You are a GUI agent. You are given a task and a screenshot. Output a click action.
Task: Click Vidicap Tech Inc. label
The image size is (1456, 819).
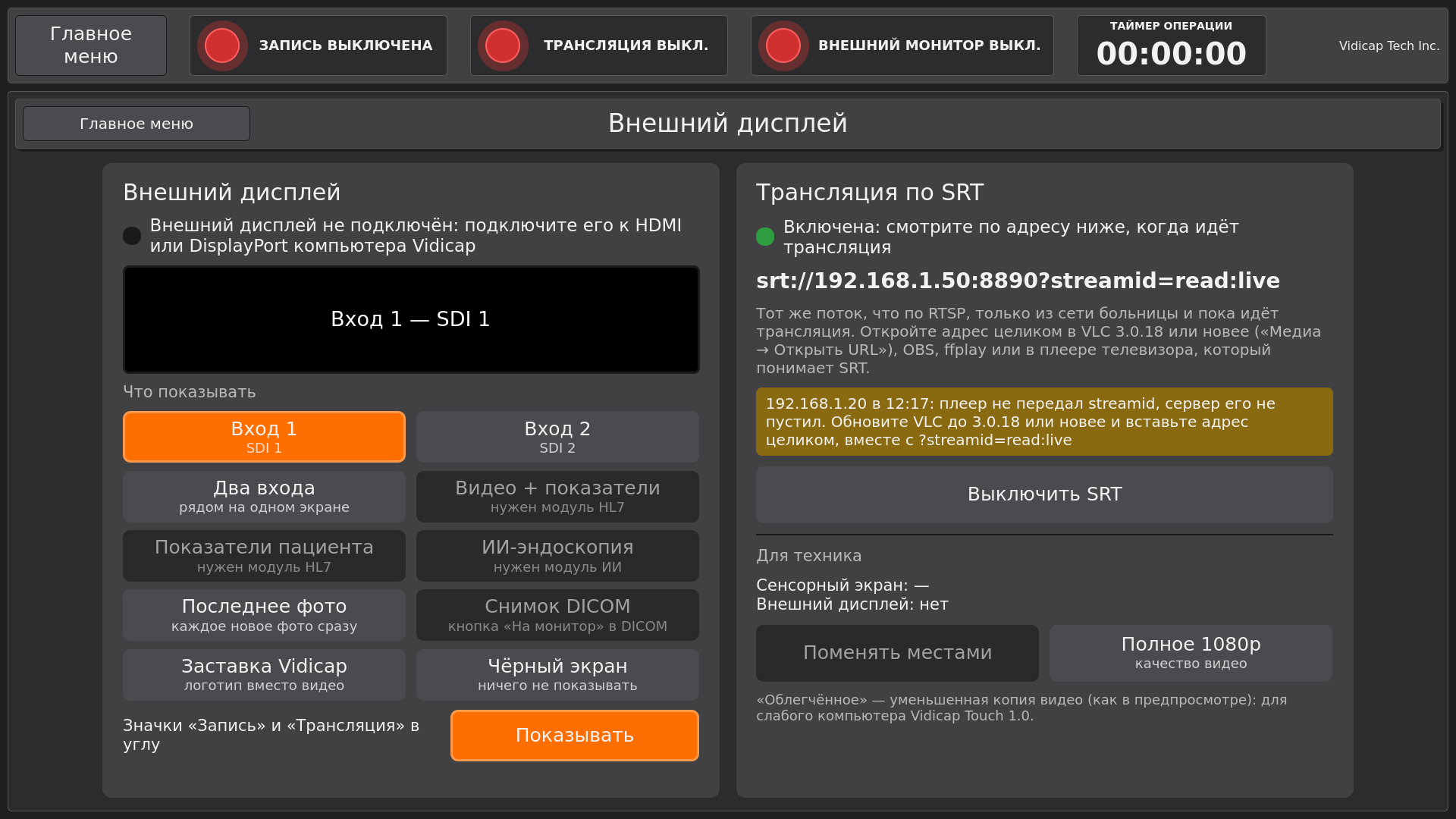(1389, 45)
